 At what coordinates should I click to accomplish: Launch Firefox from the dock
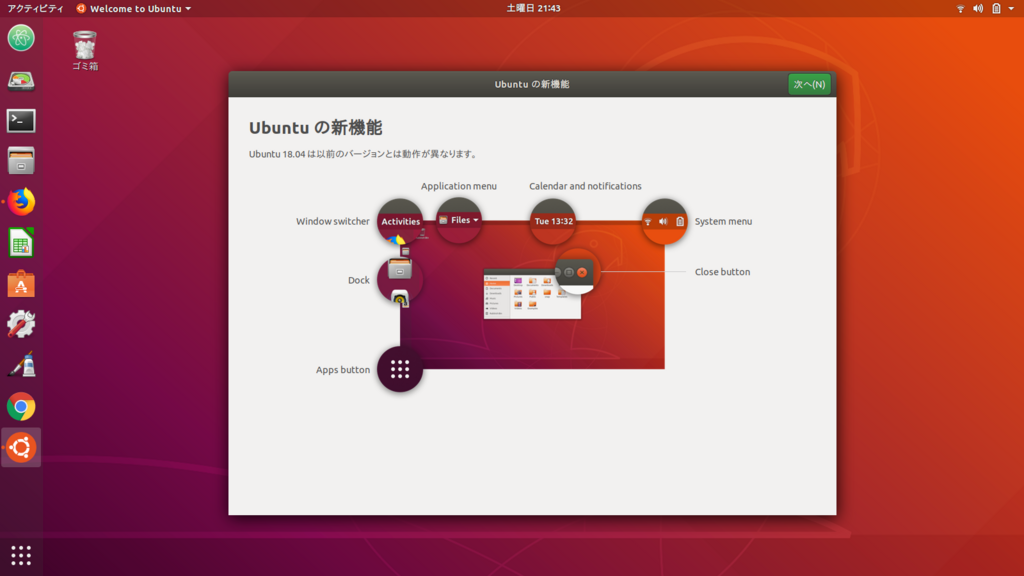pos(21,202)
